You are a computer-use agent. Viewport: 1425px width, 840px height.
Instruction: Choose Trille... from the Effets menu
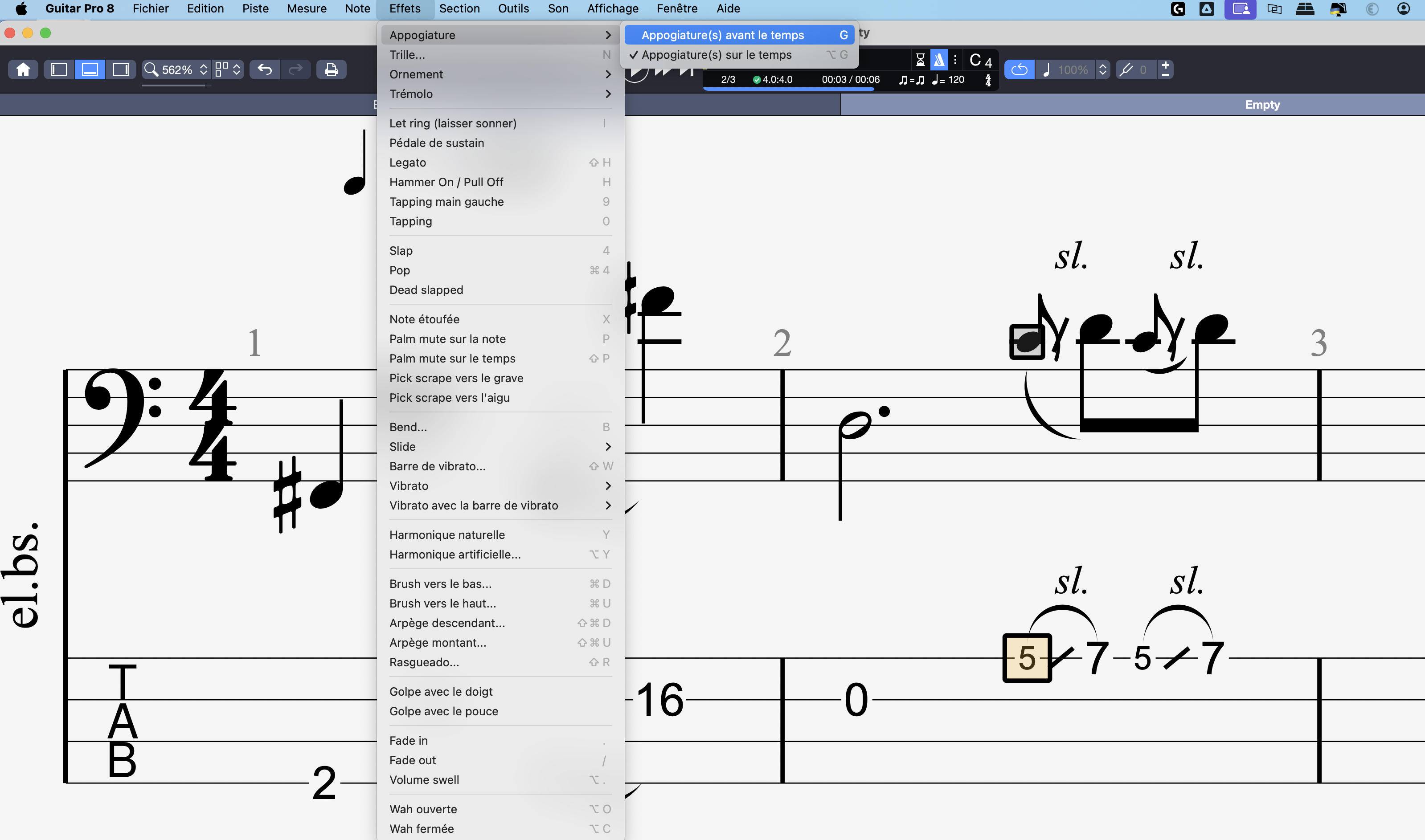tap(500, 55)
